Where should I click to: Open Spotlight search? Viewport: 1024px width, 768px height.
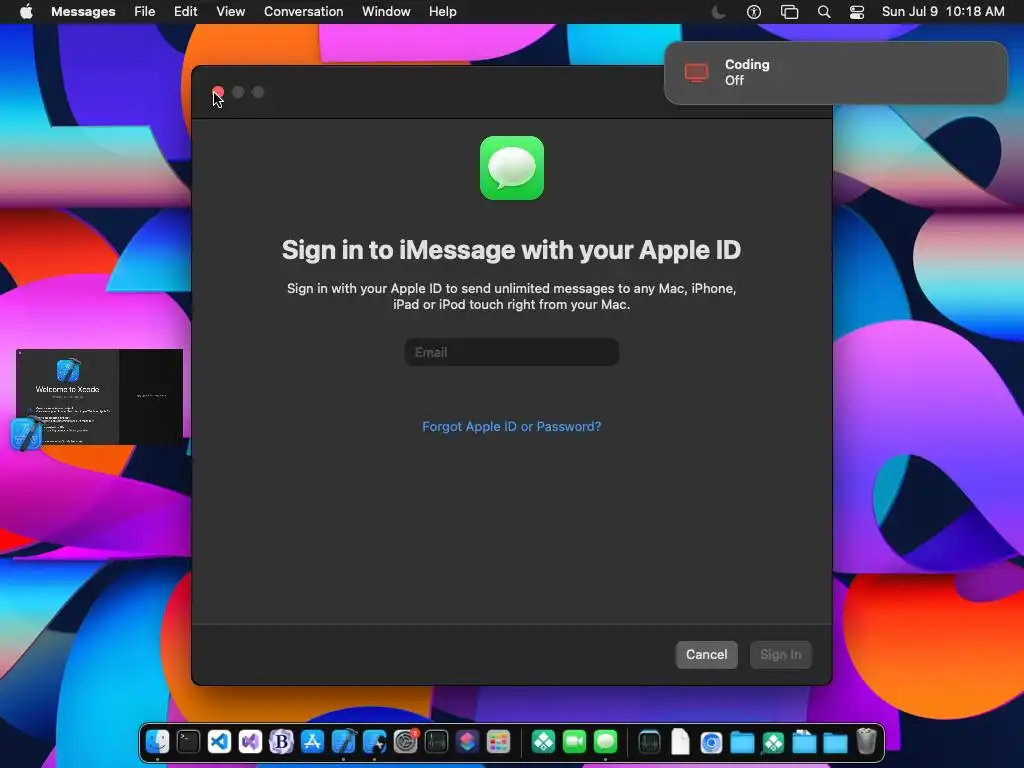824,12
